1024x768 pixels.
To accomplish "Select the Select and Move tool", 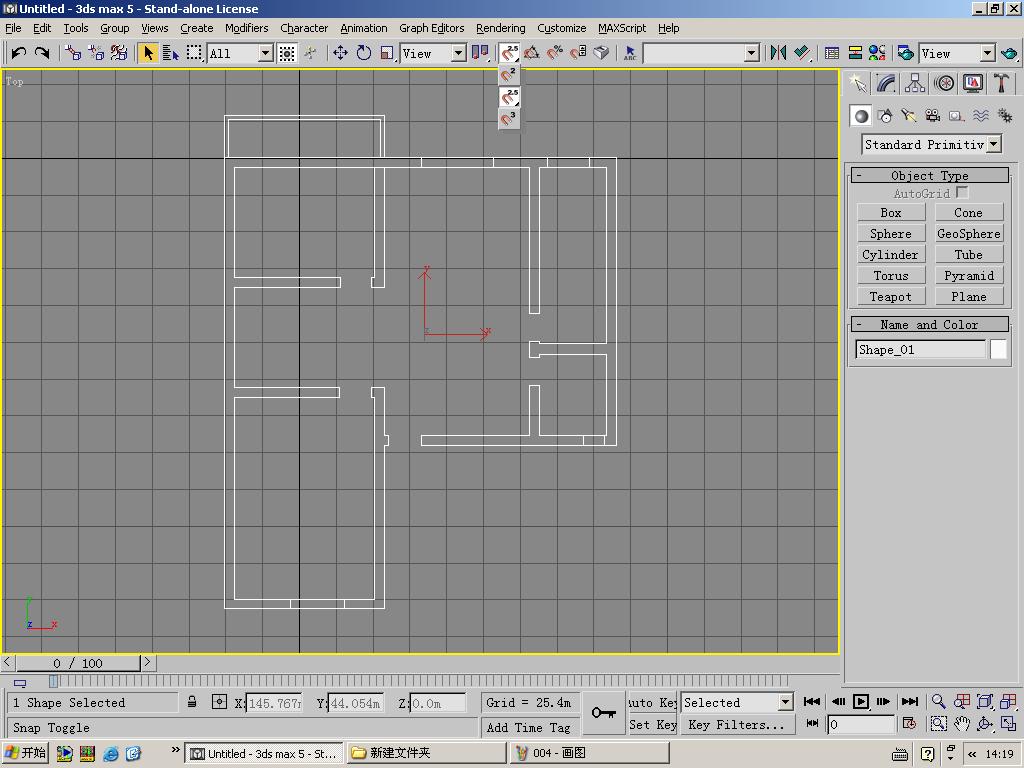I will click(x=340, y=53).
